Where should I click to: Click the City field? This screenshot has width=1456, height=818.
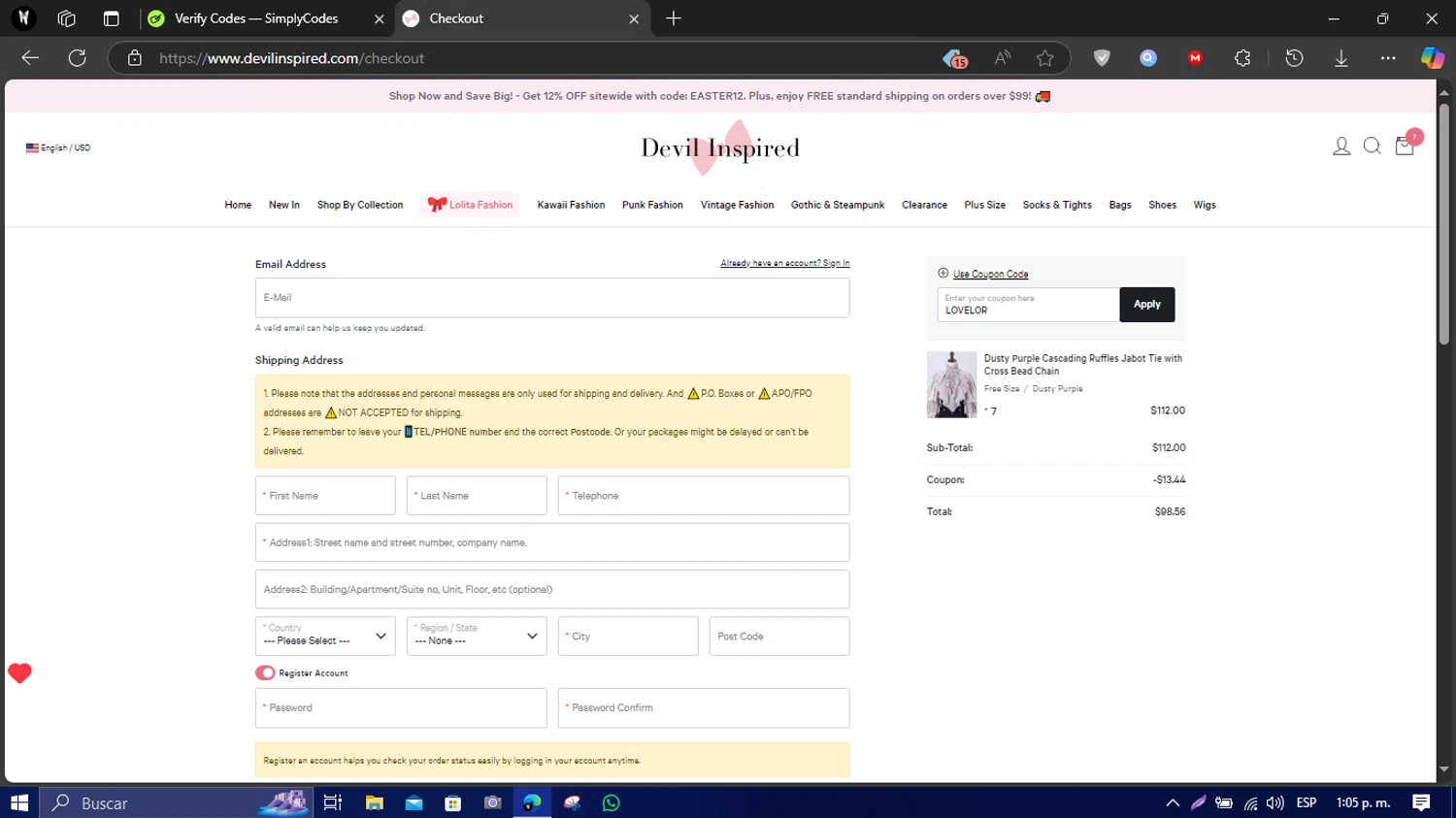(628, 636)
